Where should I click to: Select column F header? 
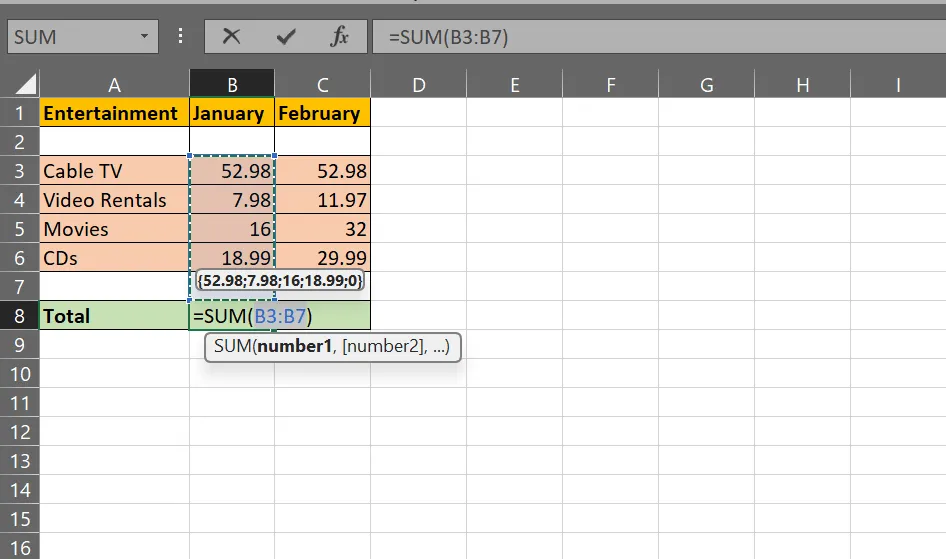tap(611, 84)
